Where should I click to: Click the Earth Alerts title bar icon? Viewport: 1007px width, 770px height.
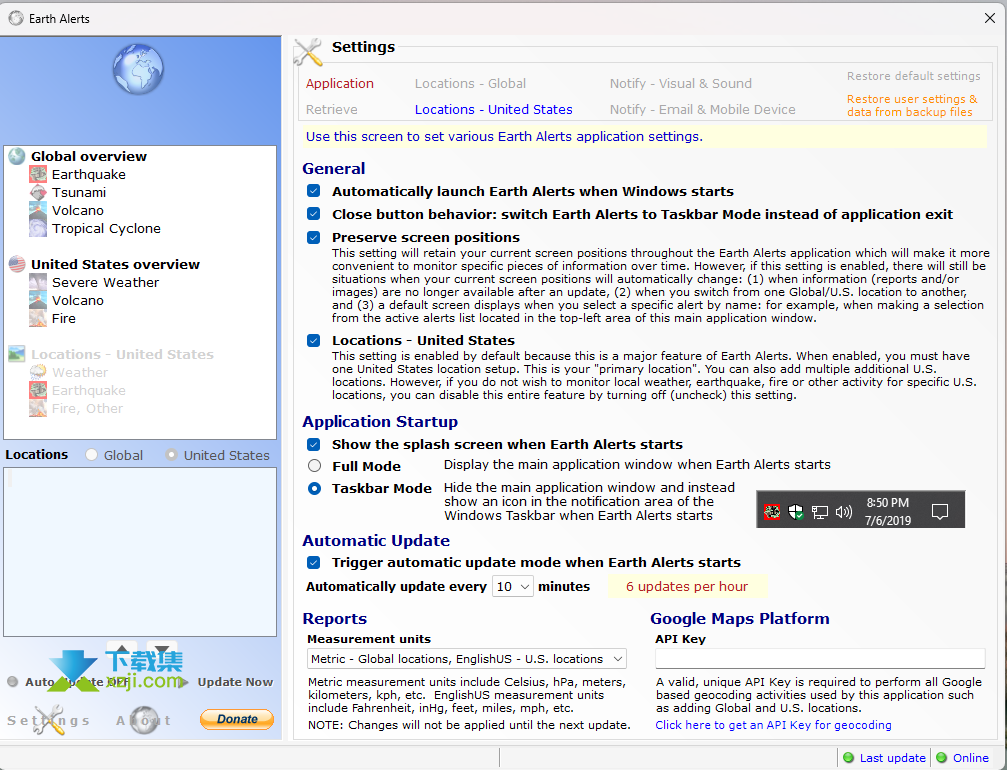[x=16, y=18]
